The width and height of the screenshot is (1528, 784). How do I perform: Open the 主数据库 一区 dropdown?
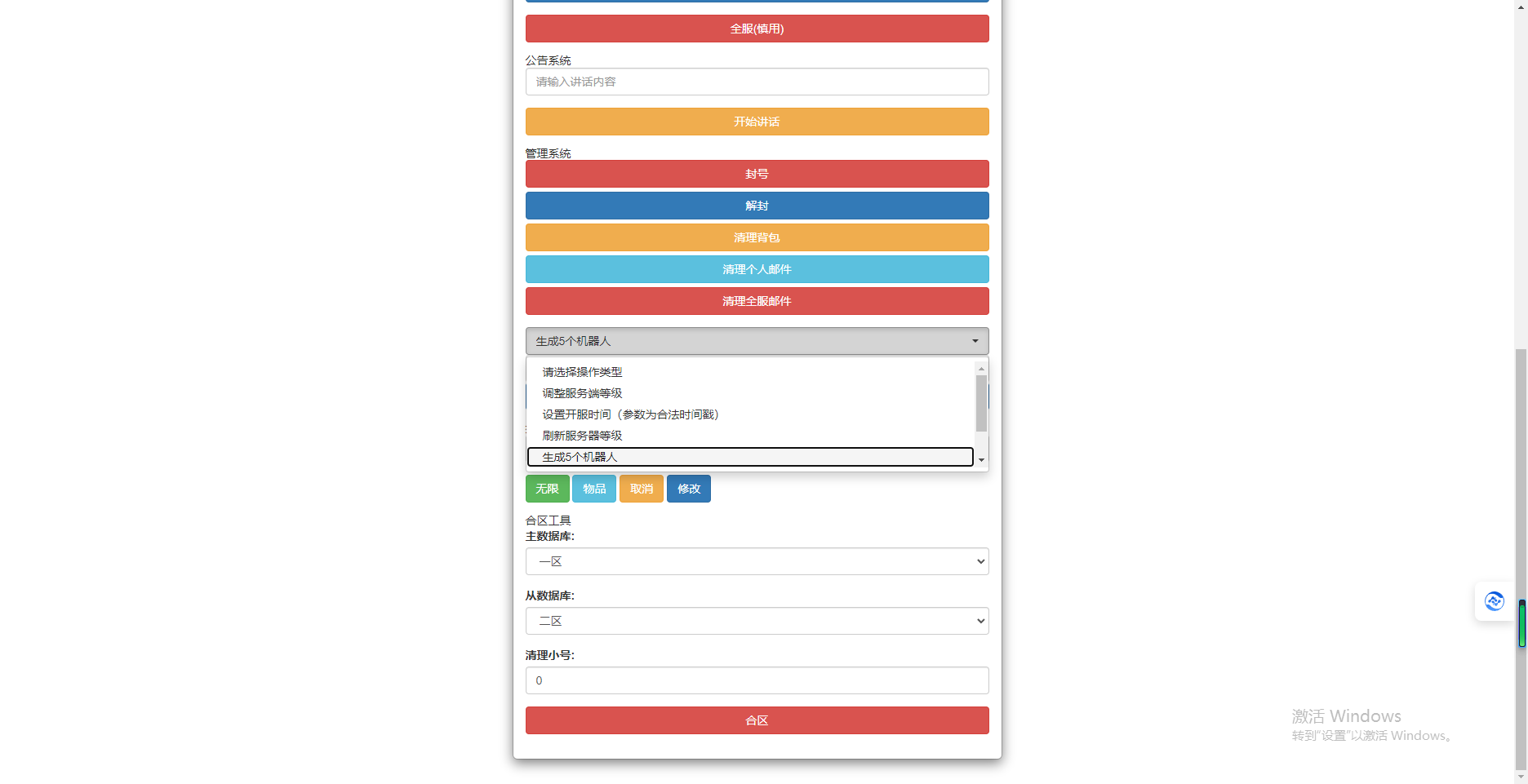click(757, 561)
